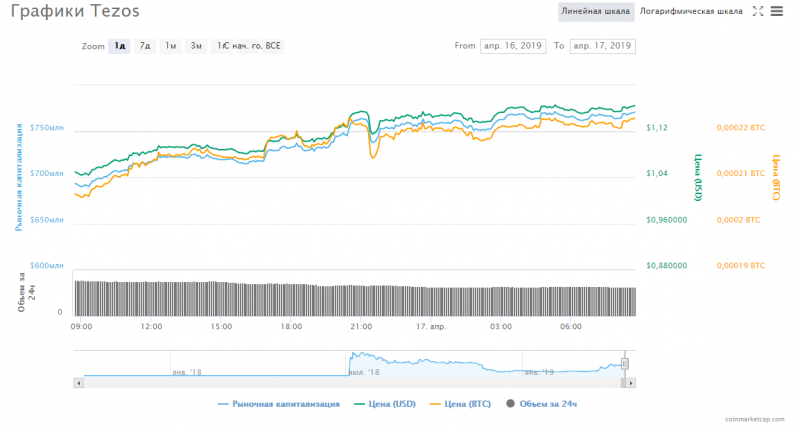Select Линейная шкала scale

[595, 12]
